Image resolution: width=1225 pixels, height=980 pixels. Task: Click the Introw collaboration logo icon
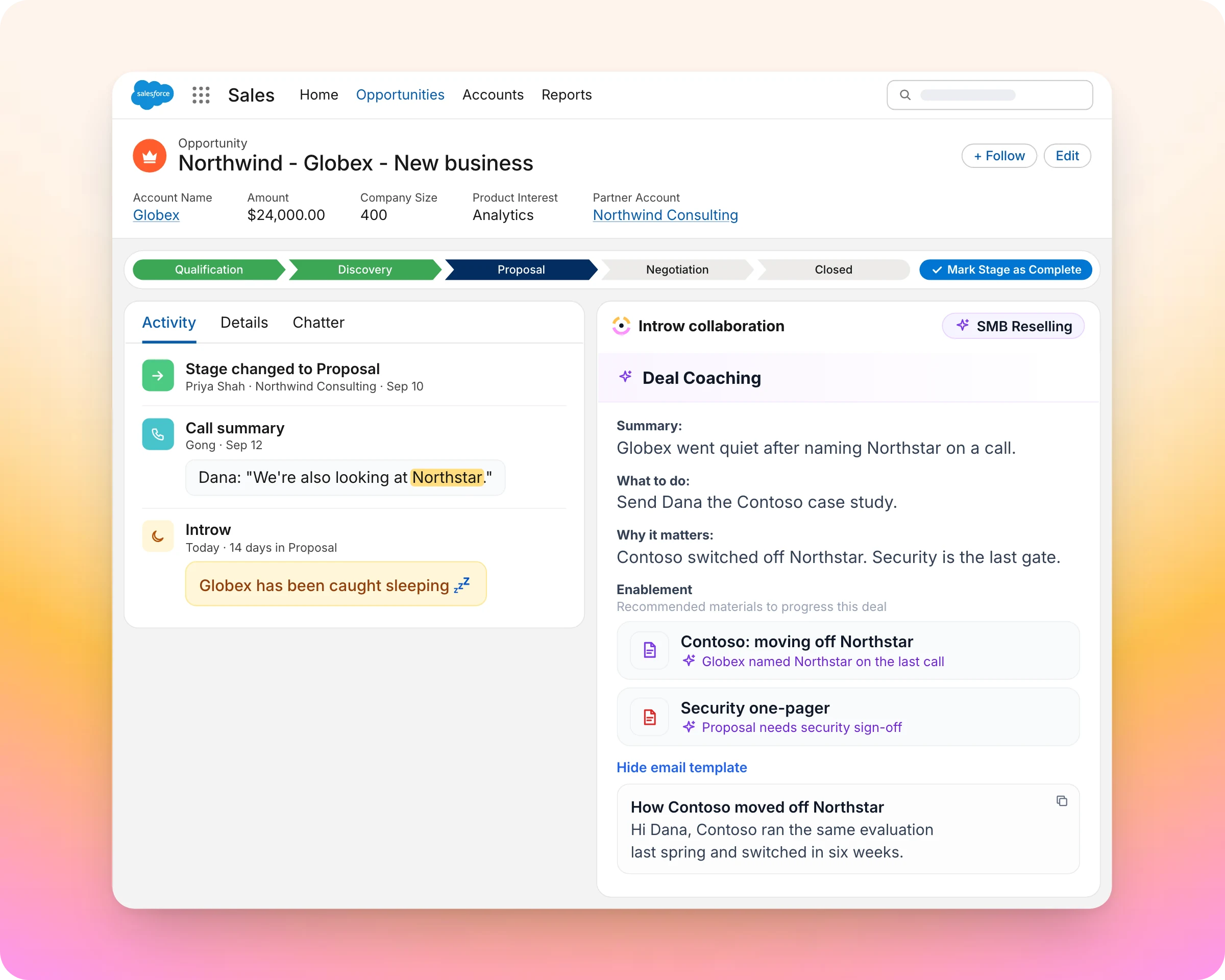click(x=622, y=326)
